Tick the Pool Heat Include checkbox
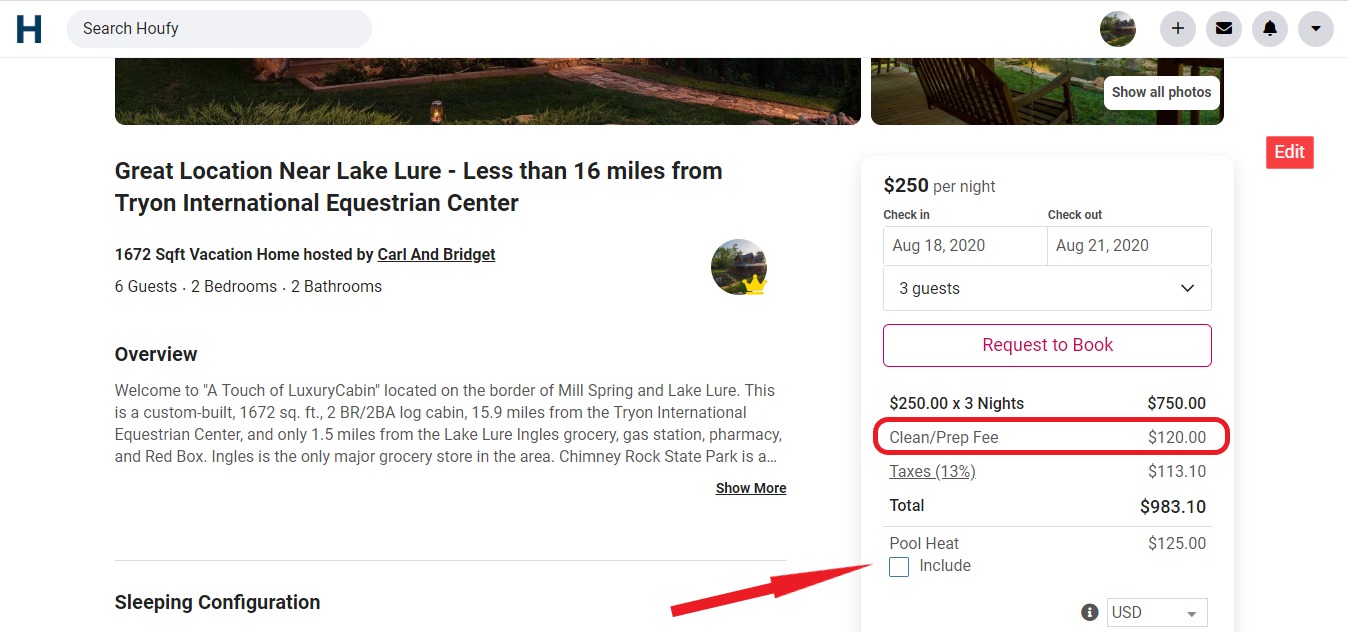This screenshot has width=1348, height=632. pyautogui.click(x=899, y=567)
